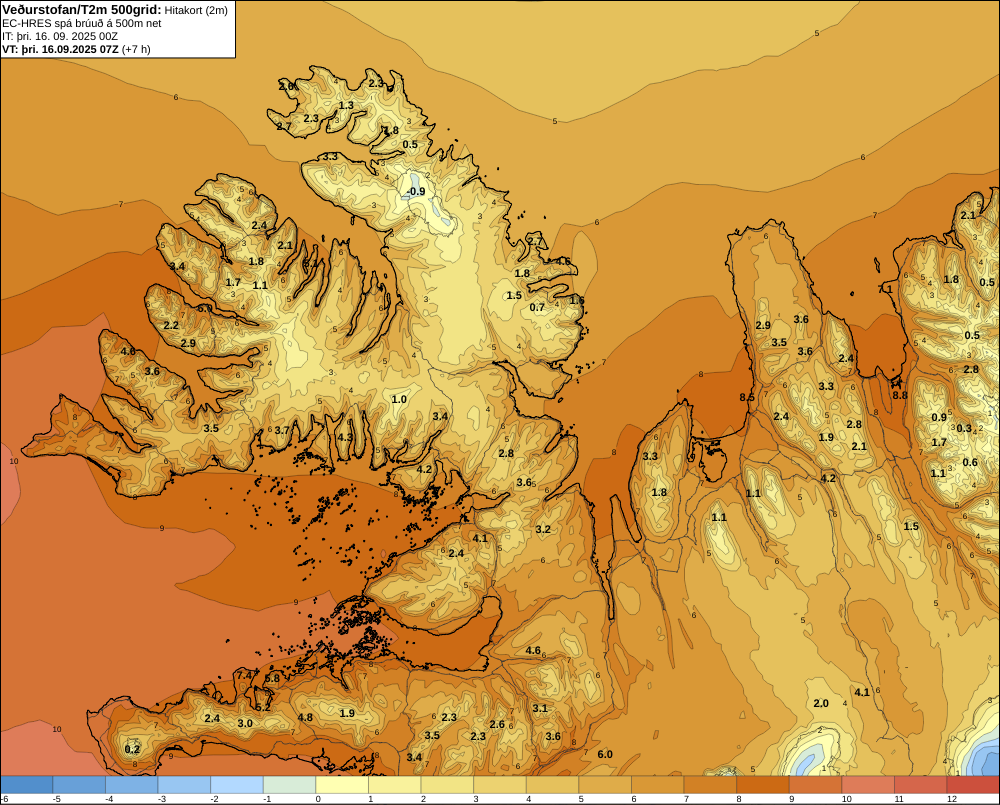The width and height of the screenshot is (1000, 805).
Task: Click the dark blue legend swatch between -6 and -5
Action: 27,785
